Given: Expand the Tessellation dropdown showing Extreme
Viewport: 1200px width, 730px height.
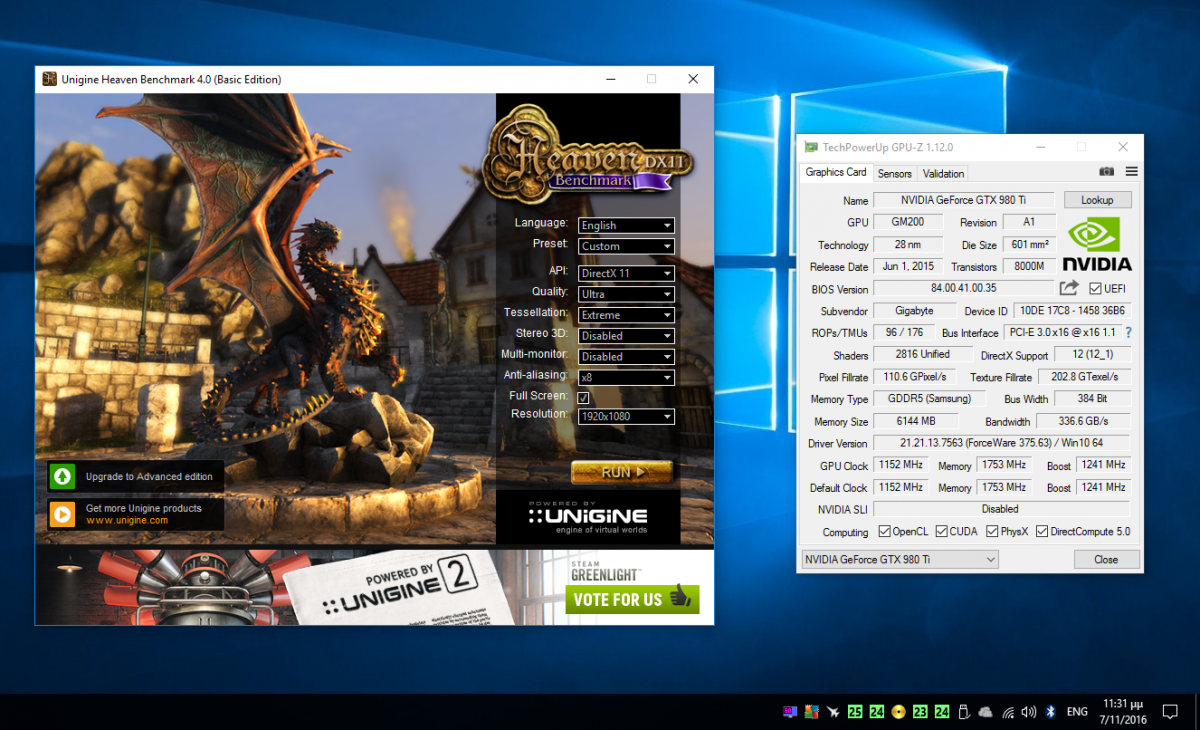Looking at the screenshot, I should coord(626,315).
